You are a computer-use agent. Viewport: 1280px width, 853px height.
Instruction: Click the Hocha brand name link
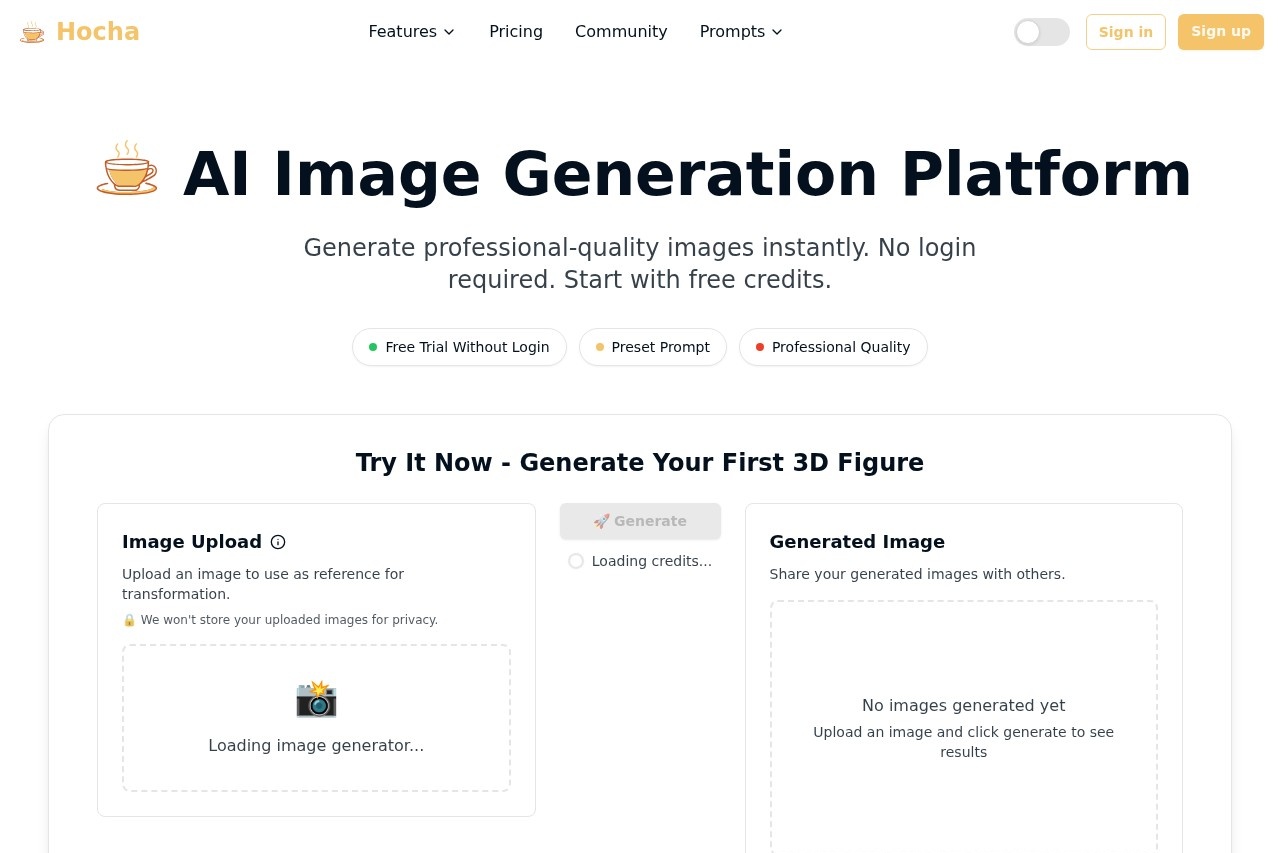click(97, 32)
